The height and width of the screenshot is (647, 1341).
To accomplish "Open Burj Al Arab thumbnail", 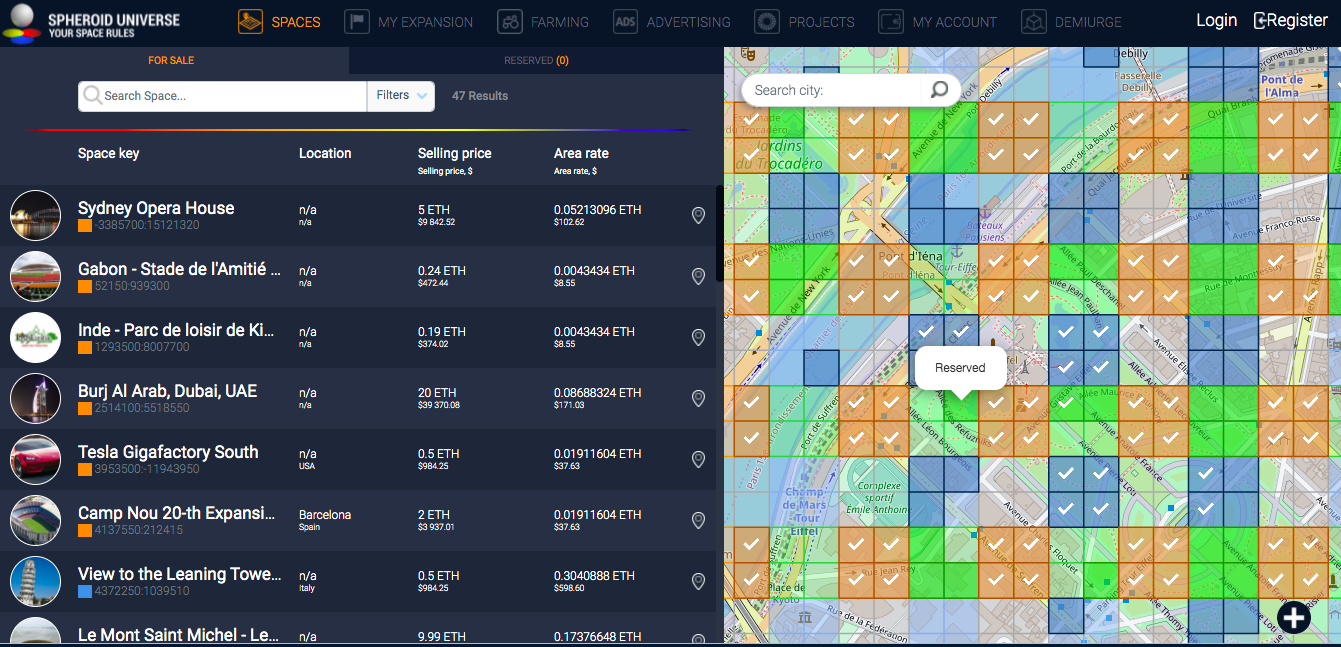I will click(x=35, y=398).
